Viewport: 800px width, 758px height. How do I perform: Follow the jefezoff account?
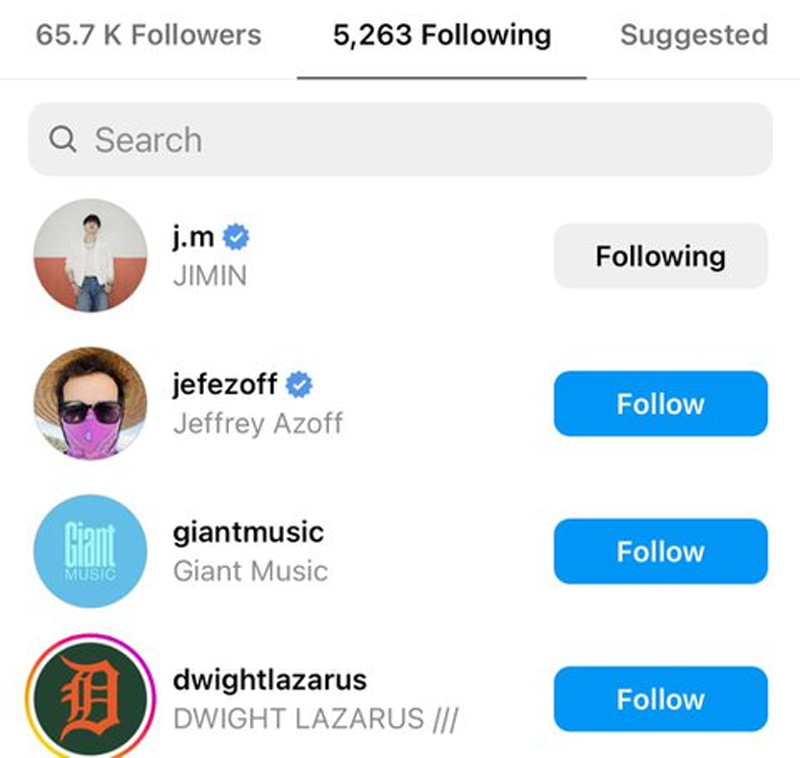(660, 404)
